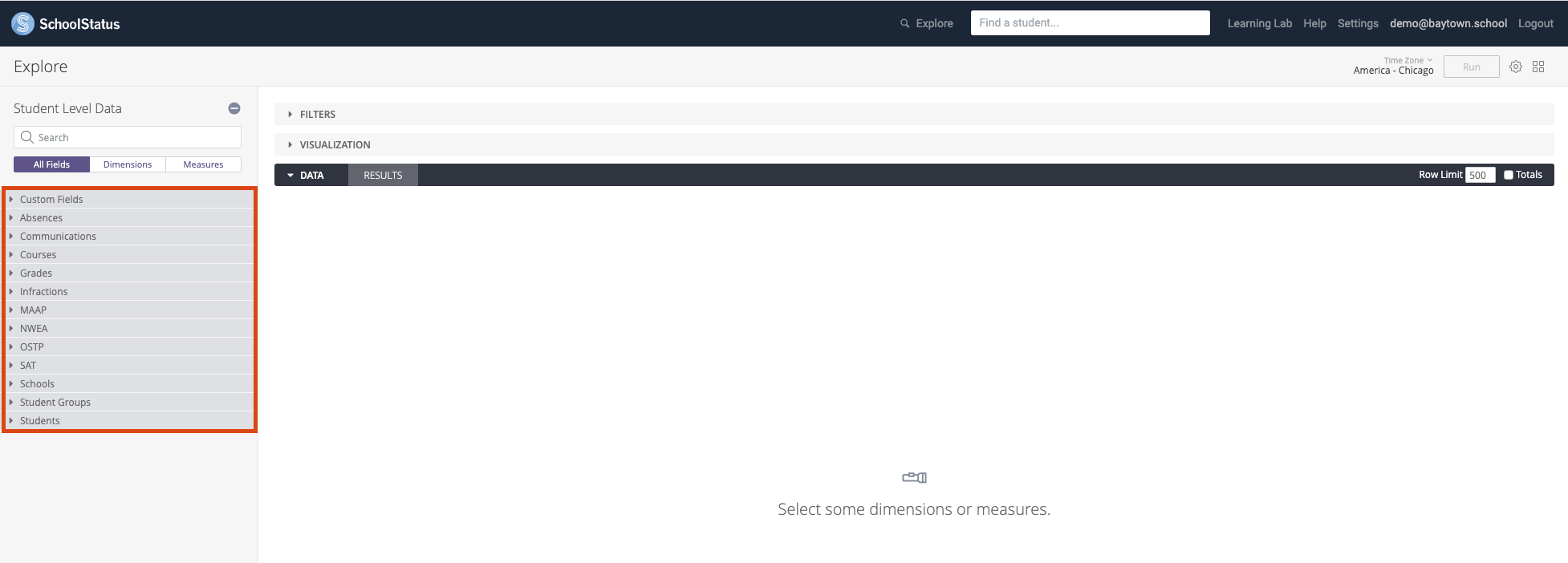Open the Help link
This screenshot has width=1568, height=563.
1314,23
